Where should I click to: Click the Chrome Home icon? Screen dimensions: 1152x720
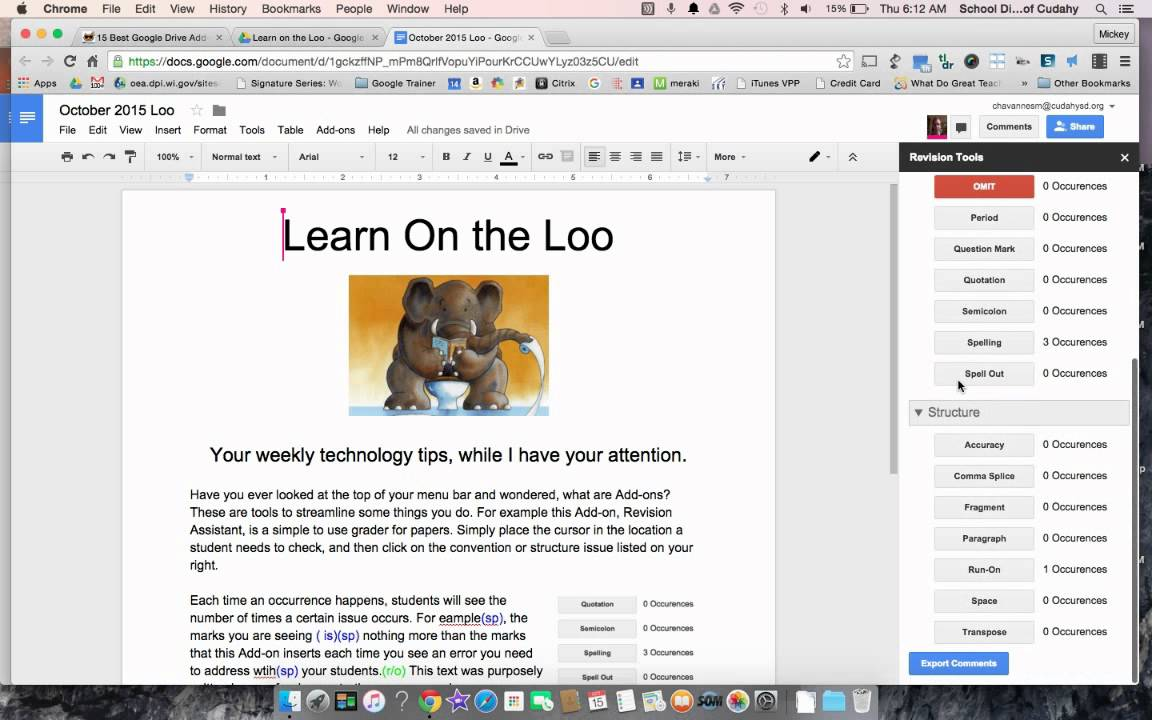coord(93,61)
